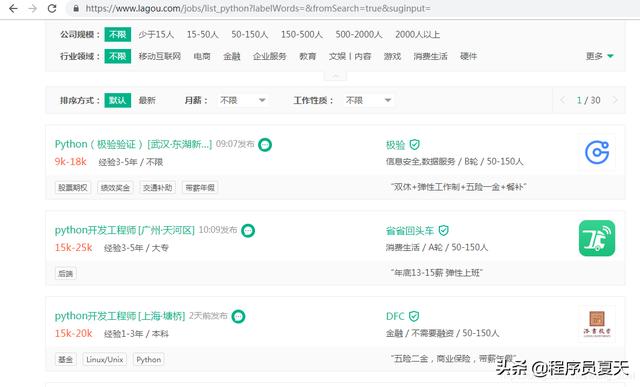Filter industry by 消费生活

pyautogui.click(x=430, y=56)
